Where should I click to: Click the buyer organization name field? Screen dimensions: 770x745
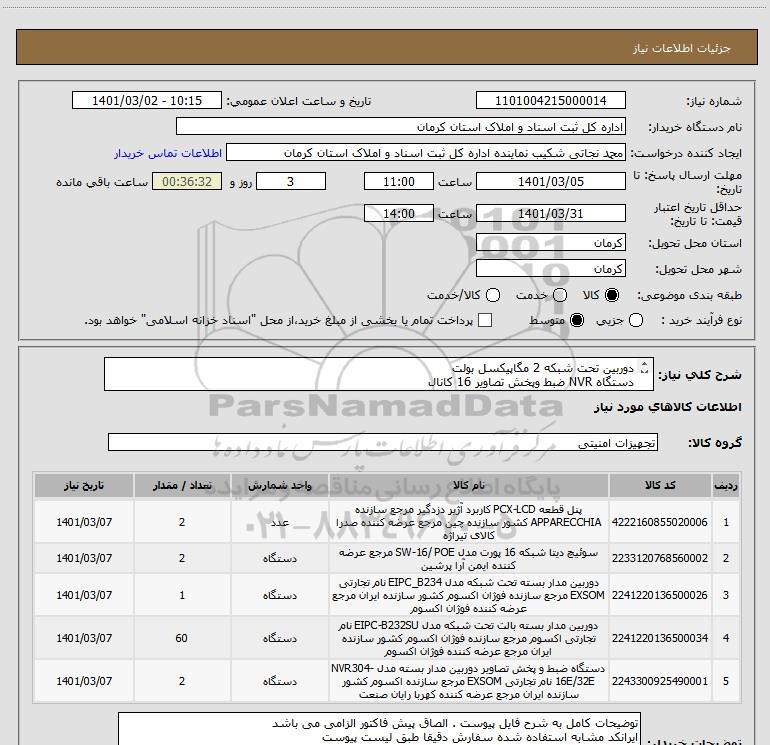pyautogui.click(x=401, y=127)
